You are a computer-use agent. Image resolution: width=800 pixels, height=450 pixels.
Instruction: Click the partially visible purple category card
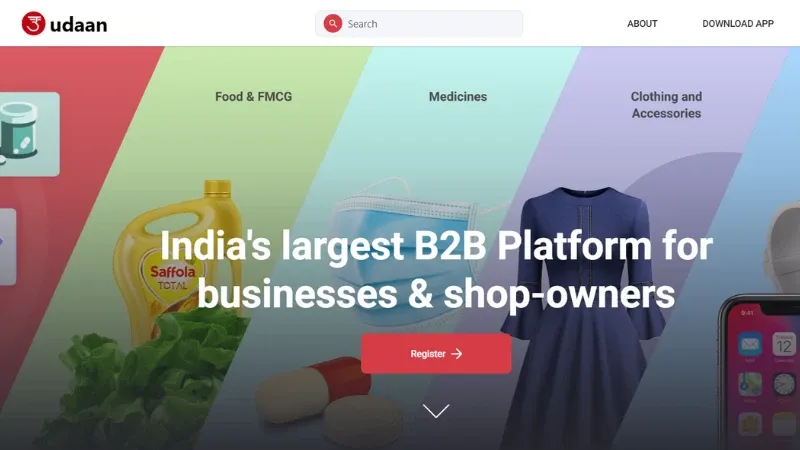pyautogui.click(x=8, y=246)
